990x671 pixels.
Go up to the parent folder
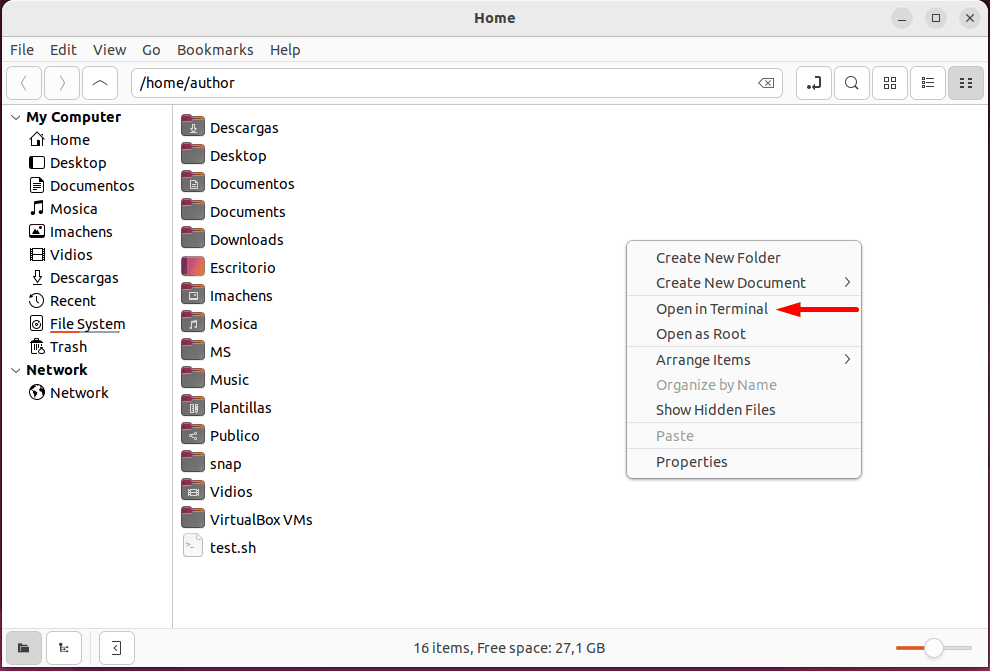click(x=100, y=83)
